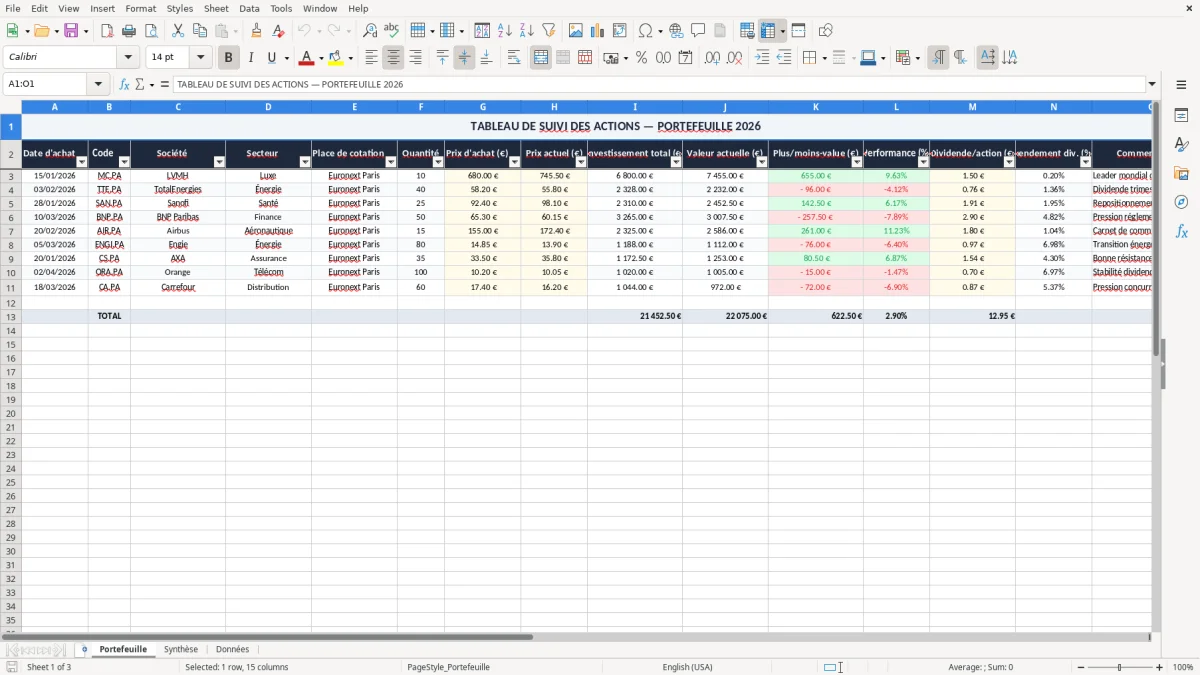Clear direct formatting icon
1200x675 pixels.
click(x=279, y=31)
